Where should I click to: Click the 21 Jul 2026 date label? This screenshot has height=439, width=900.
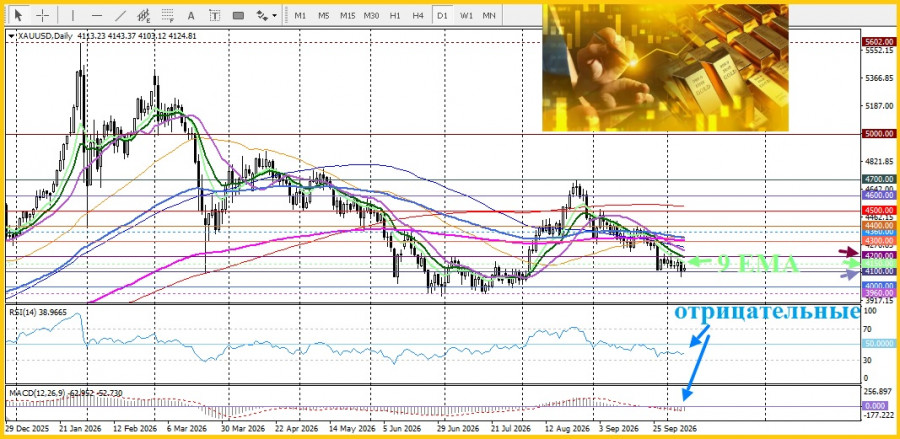pos(510,429)
